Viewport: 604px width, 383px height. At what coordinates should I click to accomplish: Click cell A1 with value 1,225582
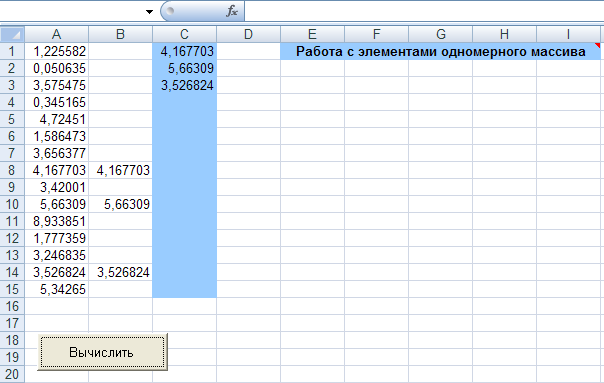pos(57,51)
